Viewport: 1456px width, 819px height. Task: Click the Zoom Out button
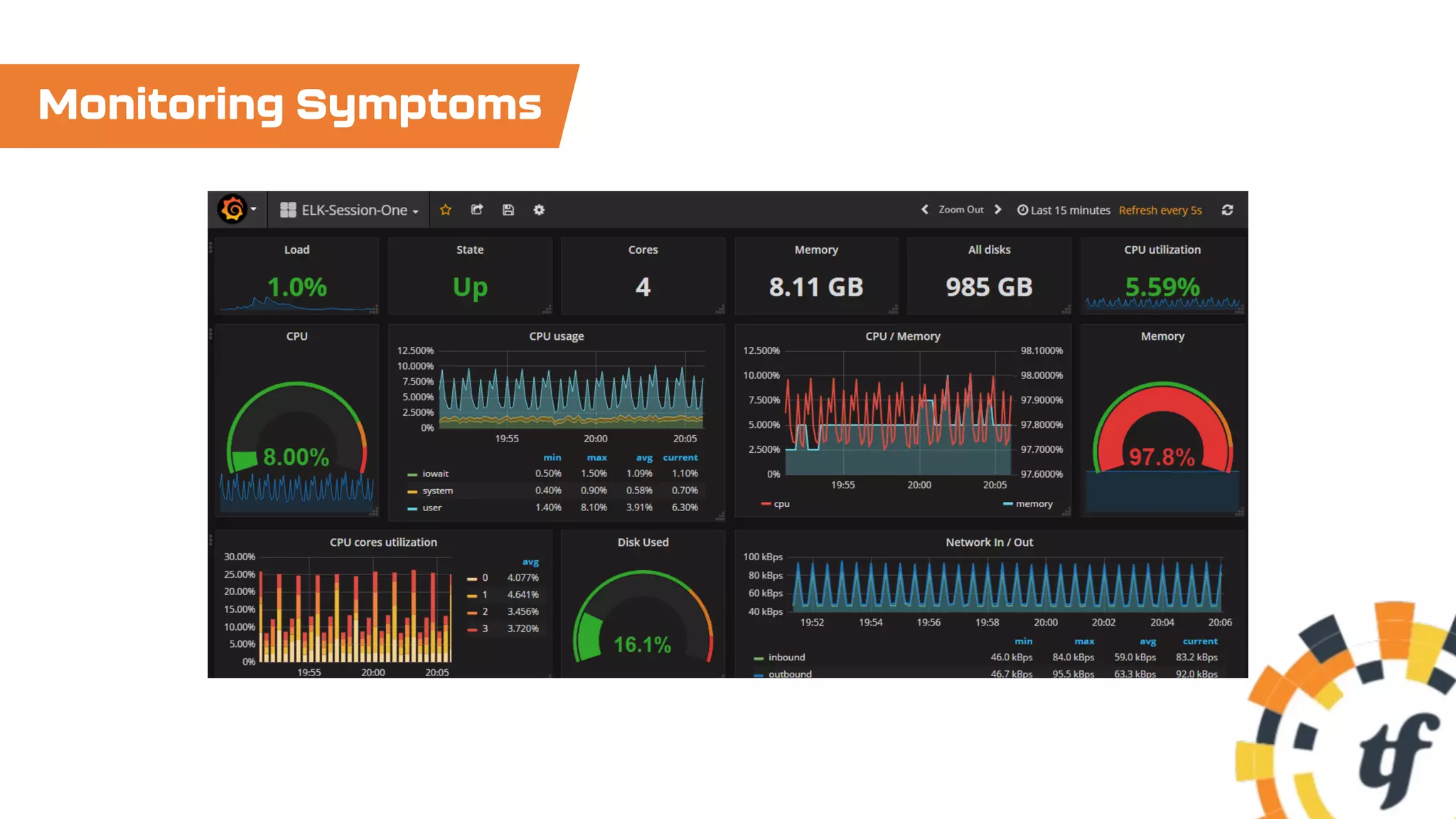(961, 210)
